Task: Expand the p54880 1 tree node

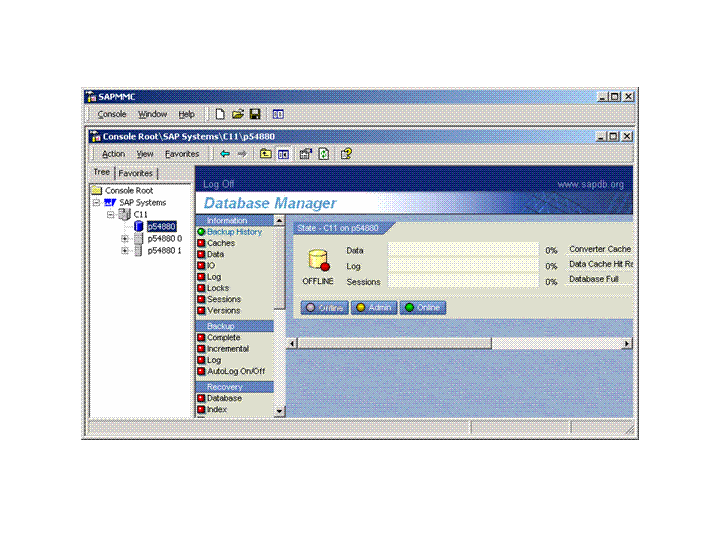Action: (125, 251)
